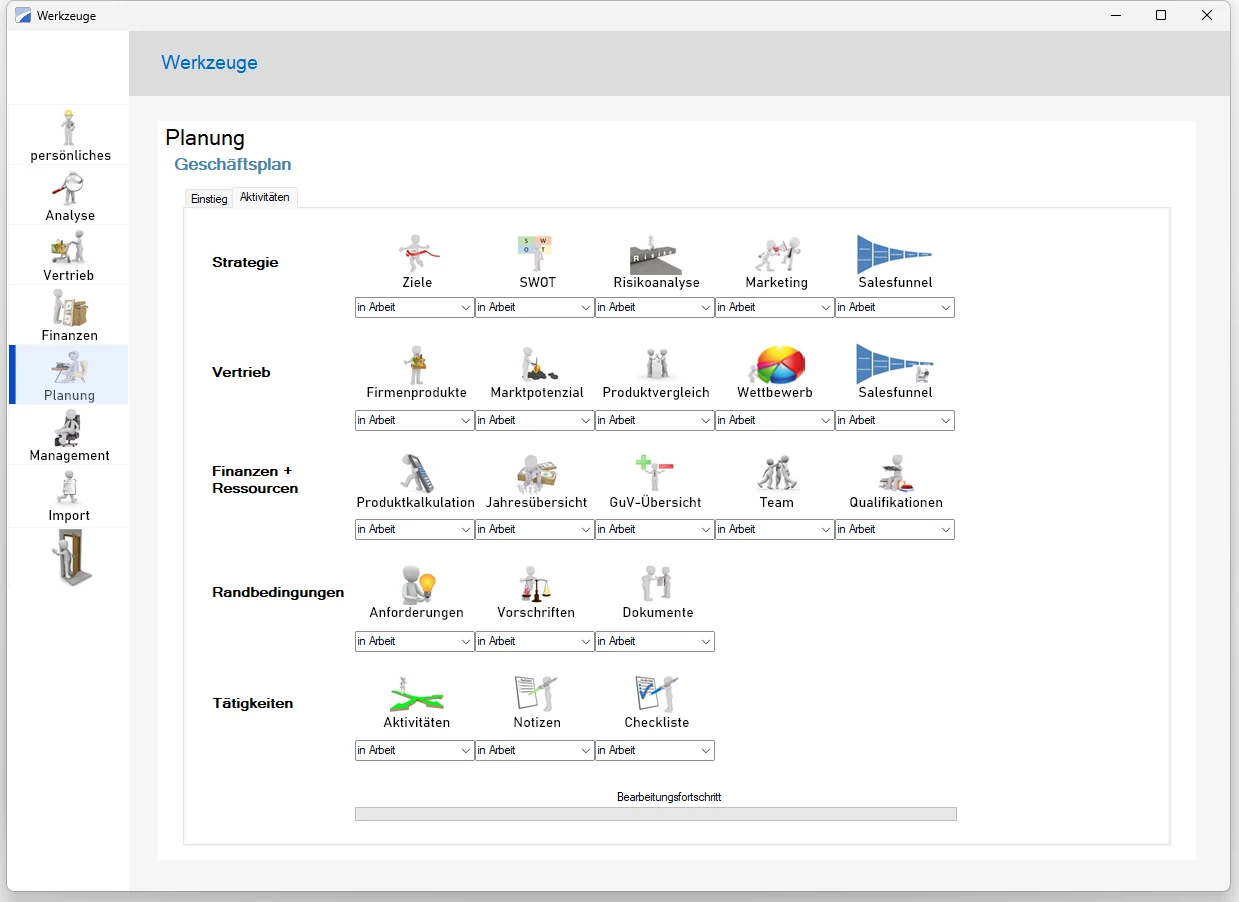
Task: Expand the status dropdown under Notizen
Action: (535, 751)
